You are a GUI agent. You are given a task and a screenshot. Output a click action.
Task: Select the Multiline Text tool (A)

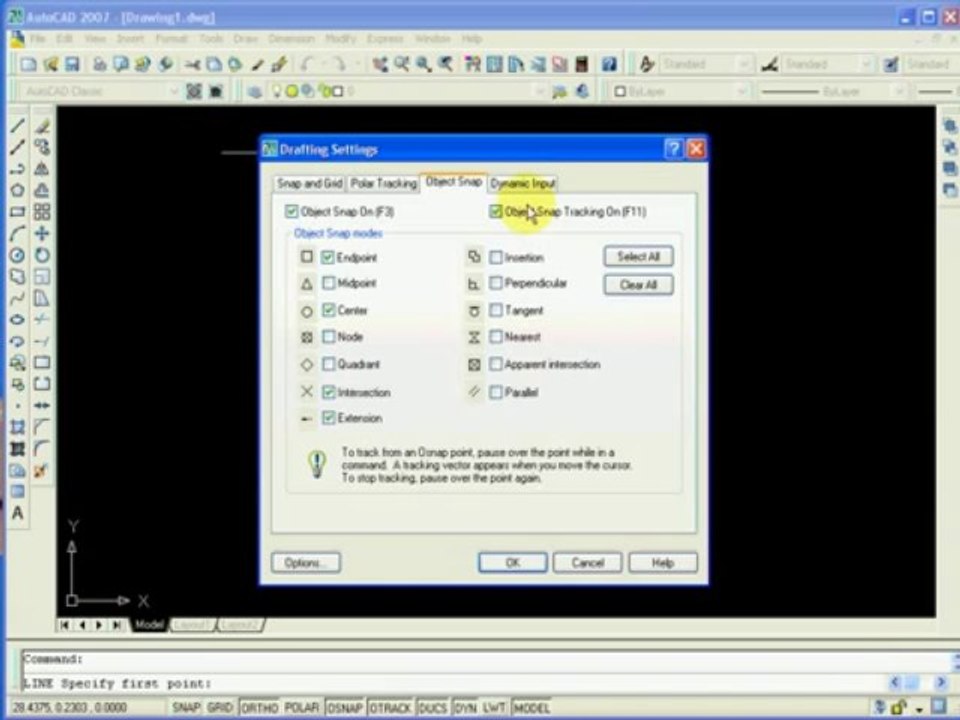click(x=18, y=513)
